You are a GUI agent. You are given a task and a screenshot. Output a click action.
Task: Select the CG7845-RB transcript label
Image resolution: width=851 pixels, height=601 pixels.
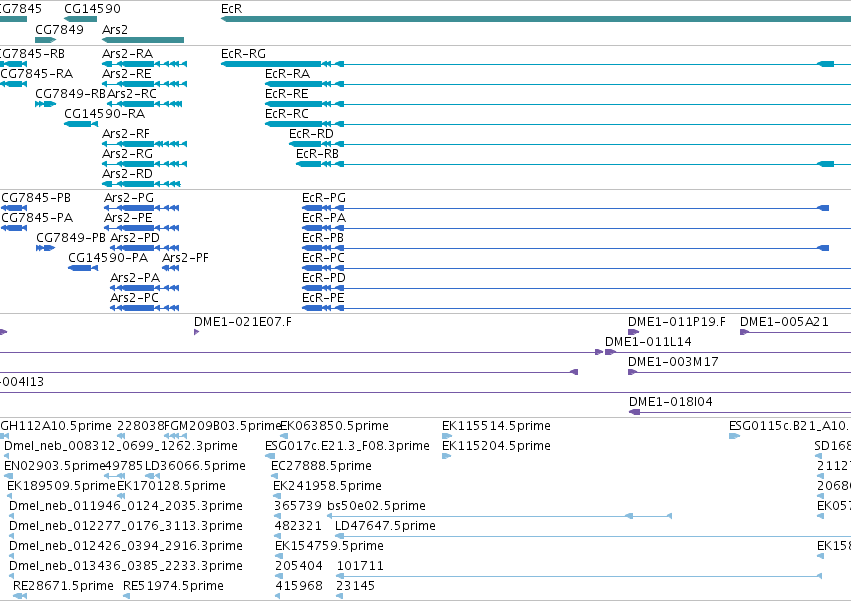[32, 54]
